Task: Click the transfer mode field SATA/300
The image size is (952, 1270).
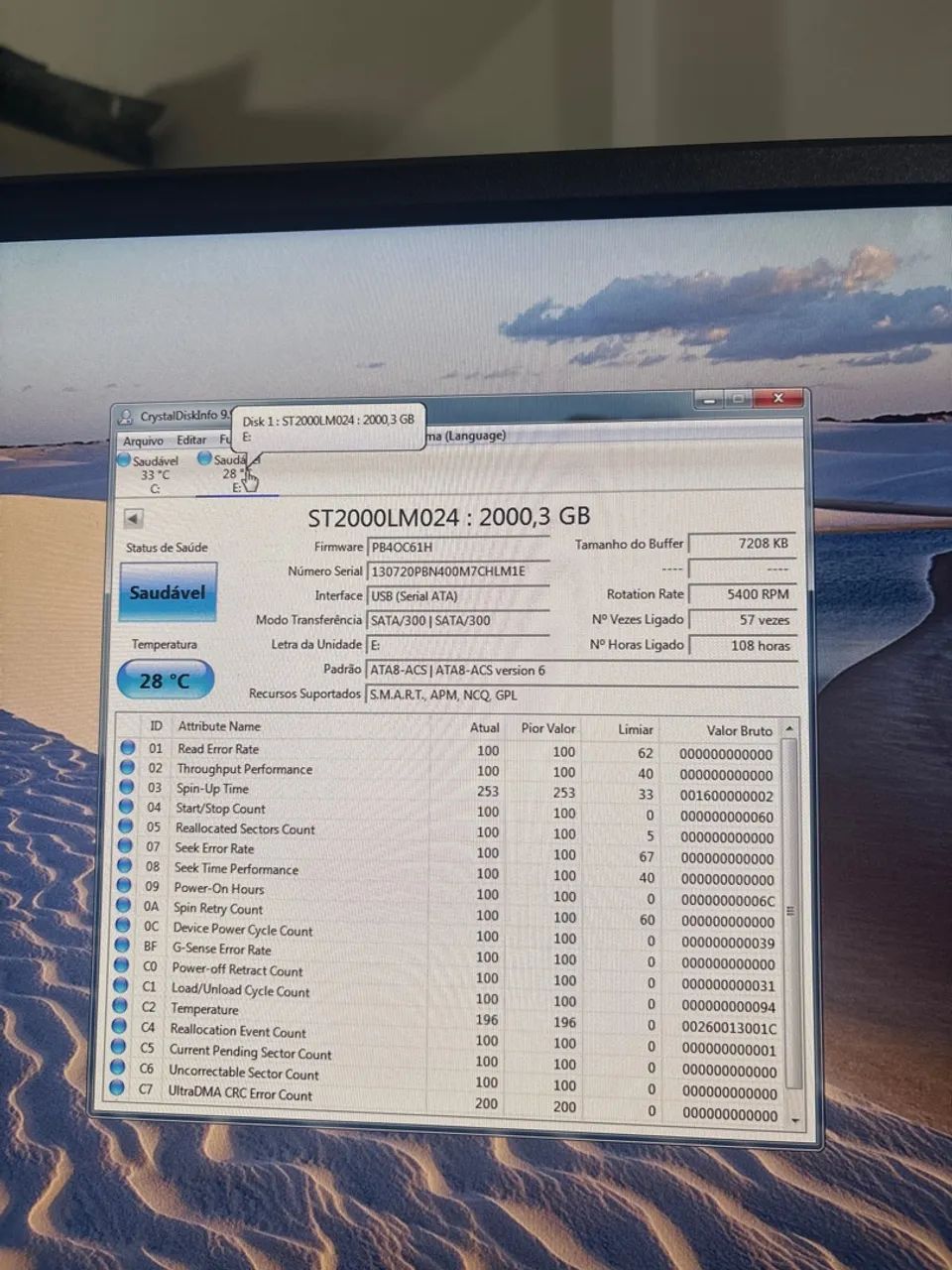Action: coord(457,621)
